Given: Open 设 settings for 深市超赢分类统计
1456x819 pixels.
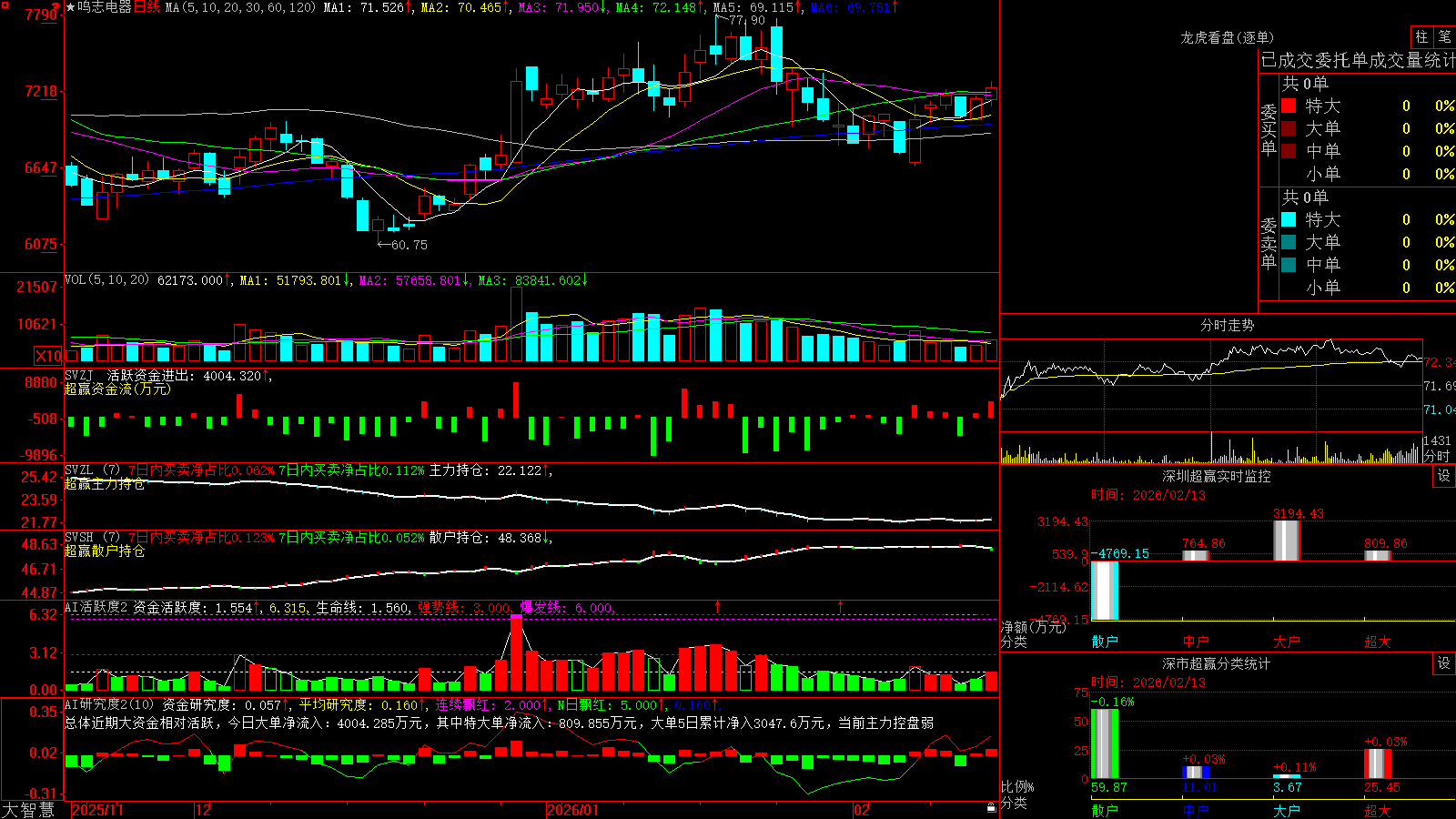Looking at the screenshot, I should 1444,663.
